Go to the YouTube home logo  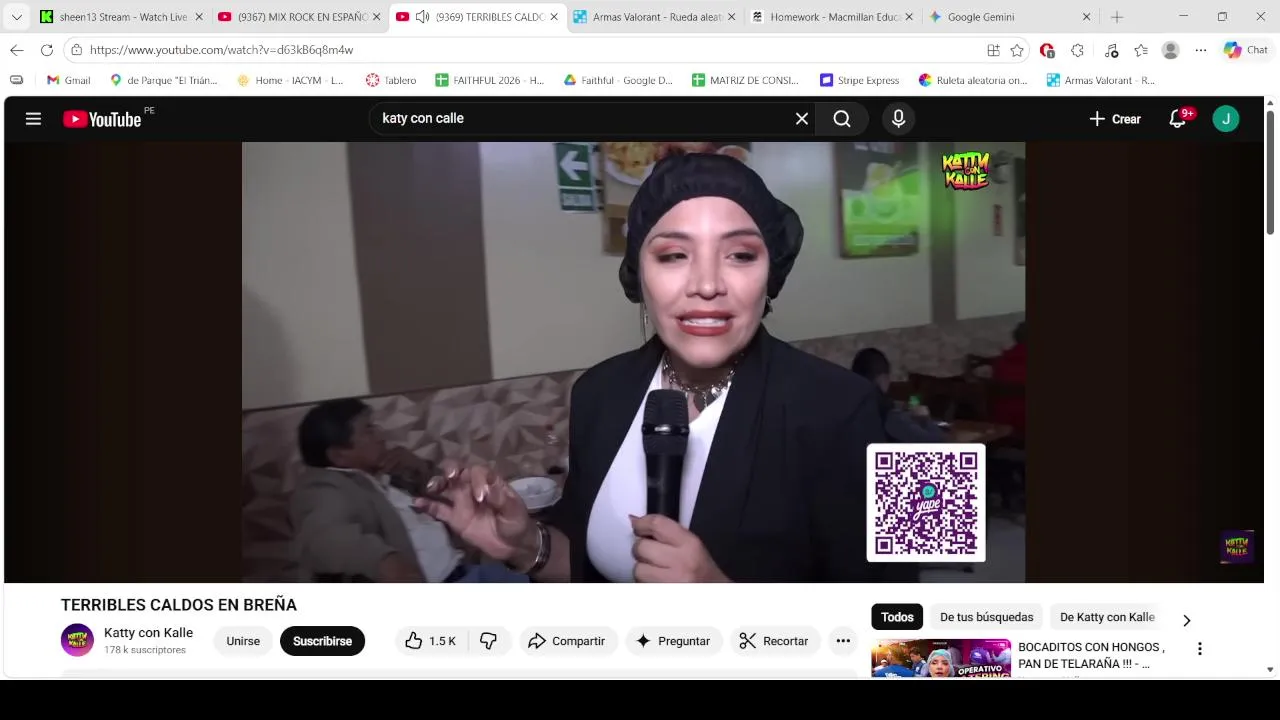click(x=102, y=119)
